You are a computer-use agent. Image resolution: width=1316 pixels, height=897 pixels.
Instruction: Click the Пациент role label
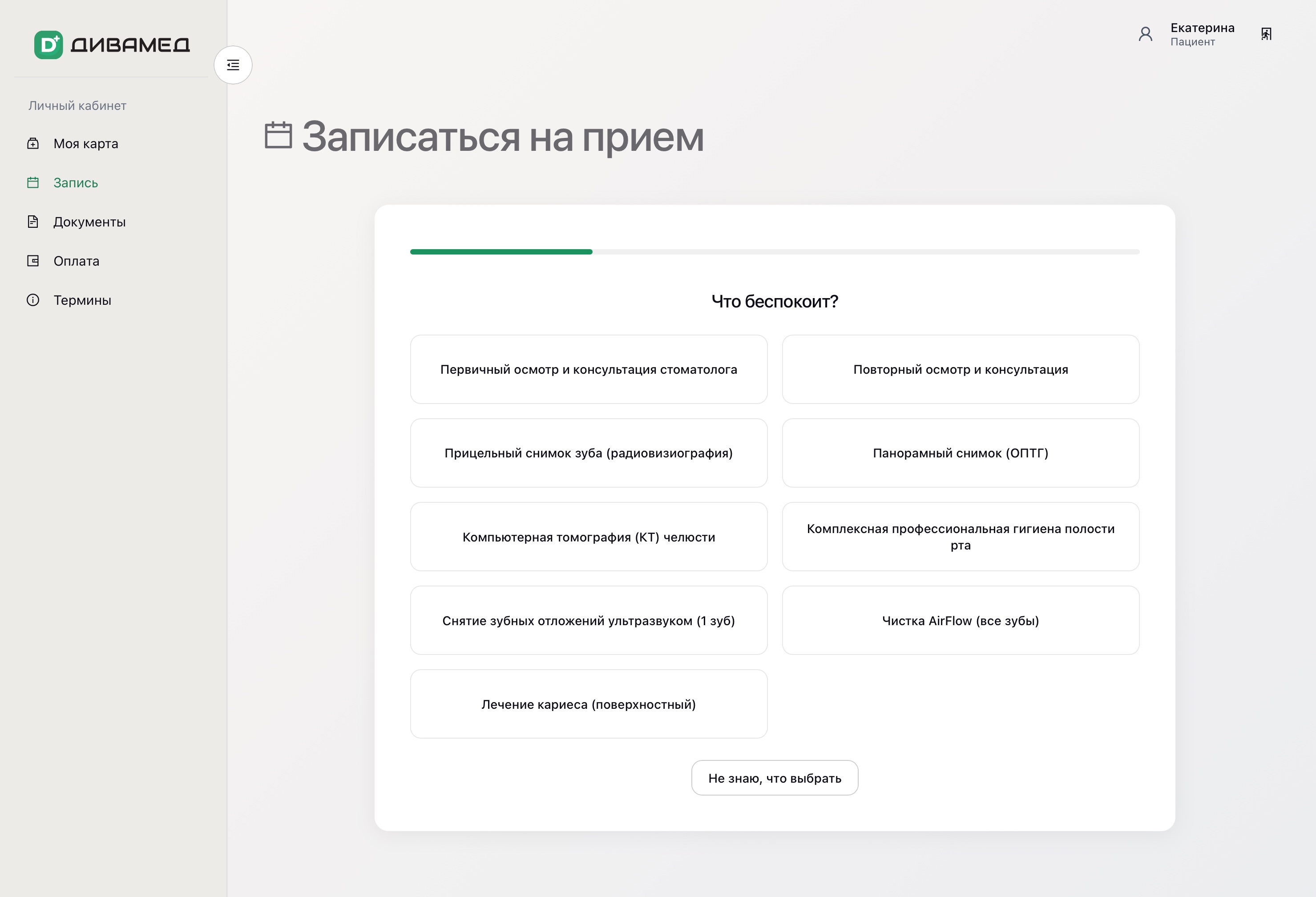(1193, 42)
